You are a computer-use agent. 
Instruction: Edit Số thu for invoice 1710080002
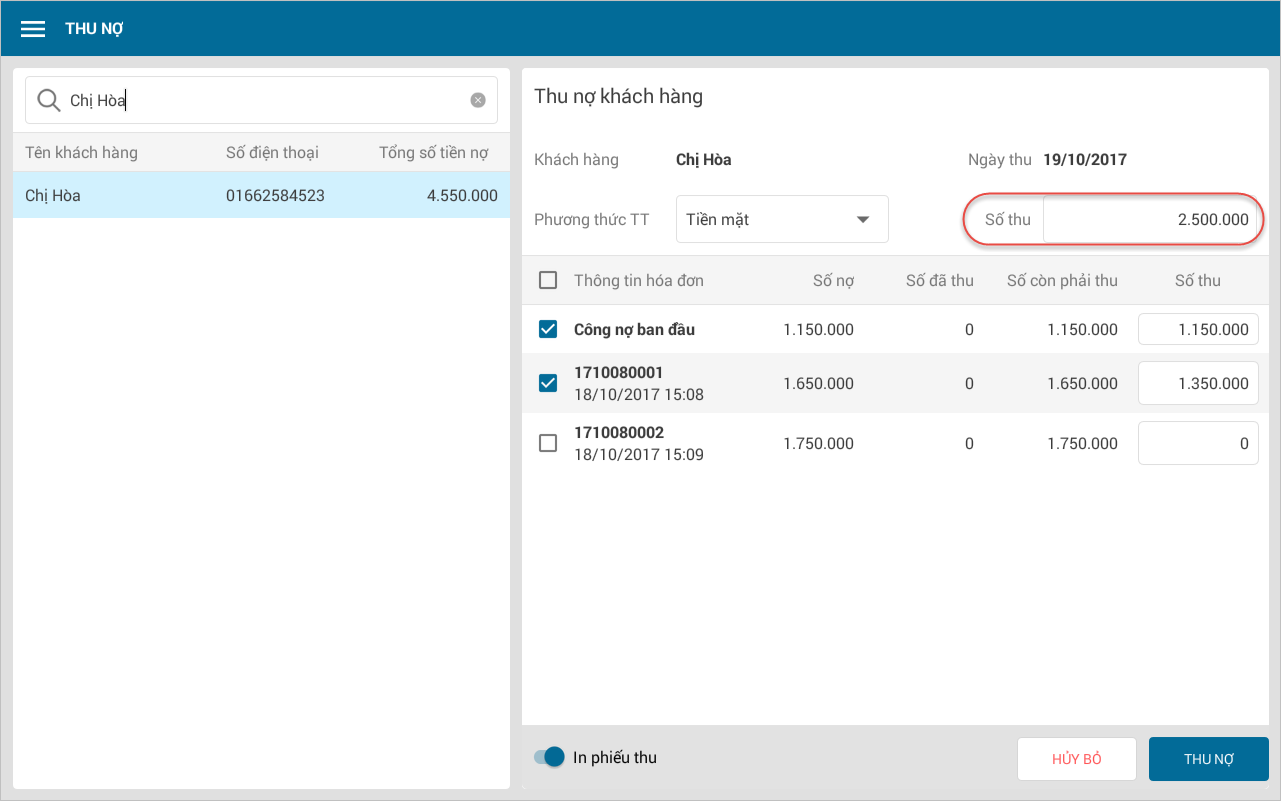tap(1197, 443)
